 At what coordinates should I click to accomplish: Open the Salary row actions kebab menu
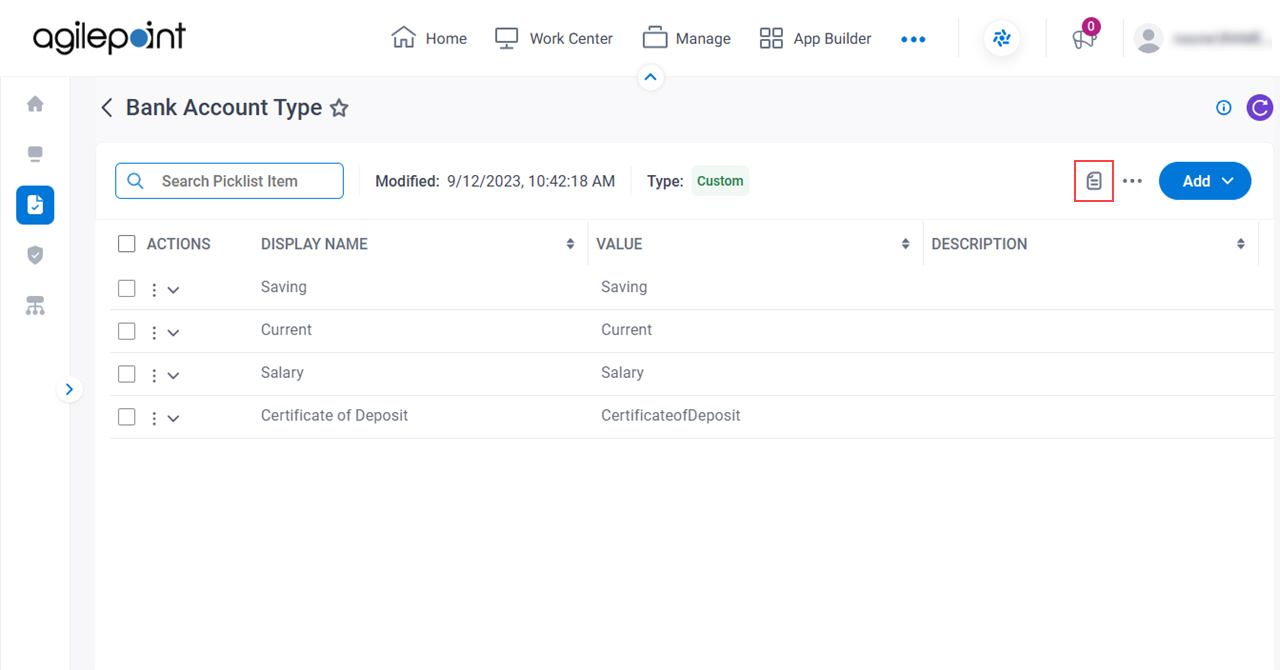click(154, 376)
